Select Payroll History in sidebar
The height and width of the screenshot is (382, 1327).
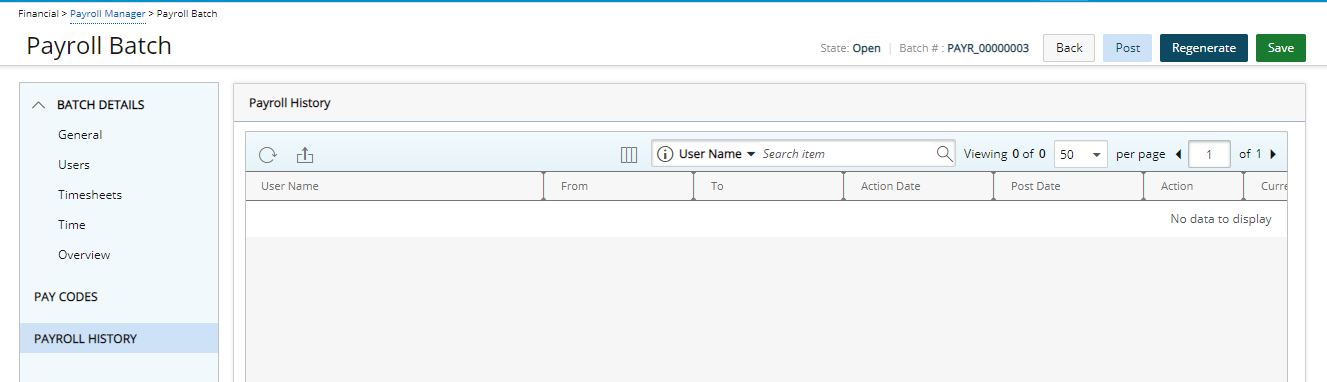(x=119, y=338)
